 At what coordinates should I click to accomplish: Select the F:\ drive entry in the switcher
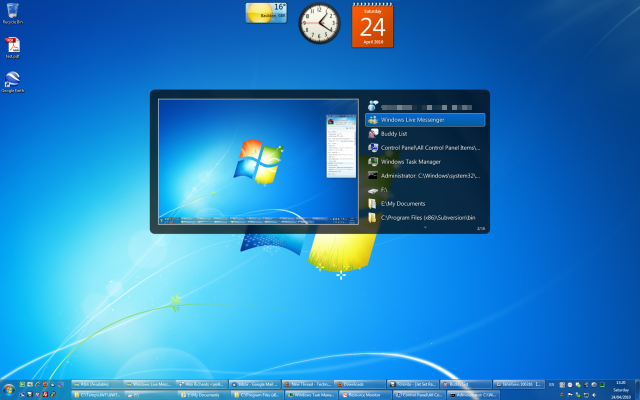point(425,190)
